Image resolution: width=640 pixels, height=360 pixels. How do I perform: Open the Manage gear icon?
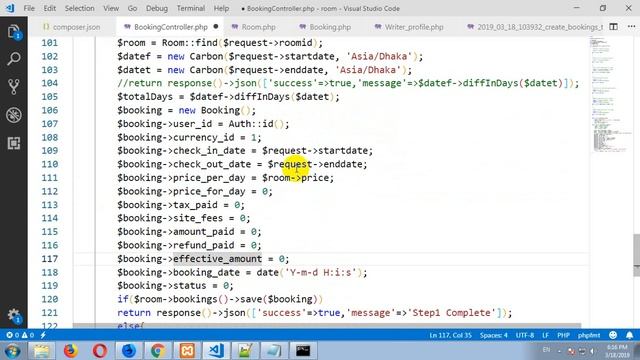point(13,315)
